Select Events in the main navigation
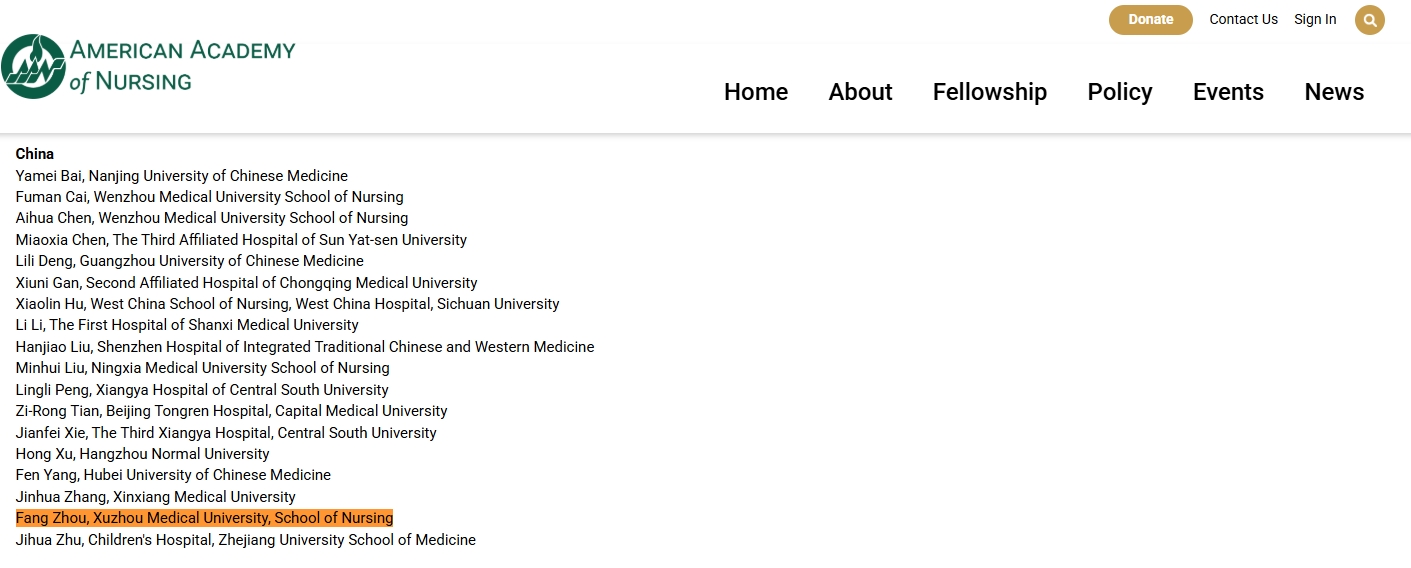The width and height of the screenshot is (1411, 568). (1228, 92)
